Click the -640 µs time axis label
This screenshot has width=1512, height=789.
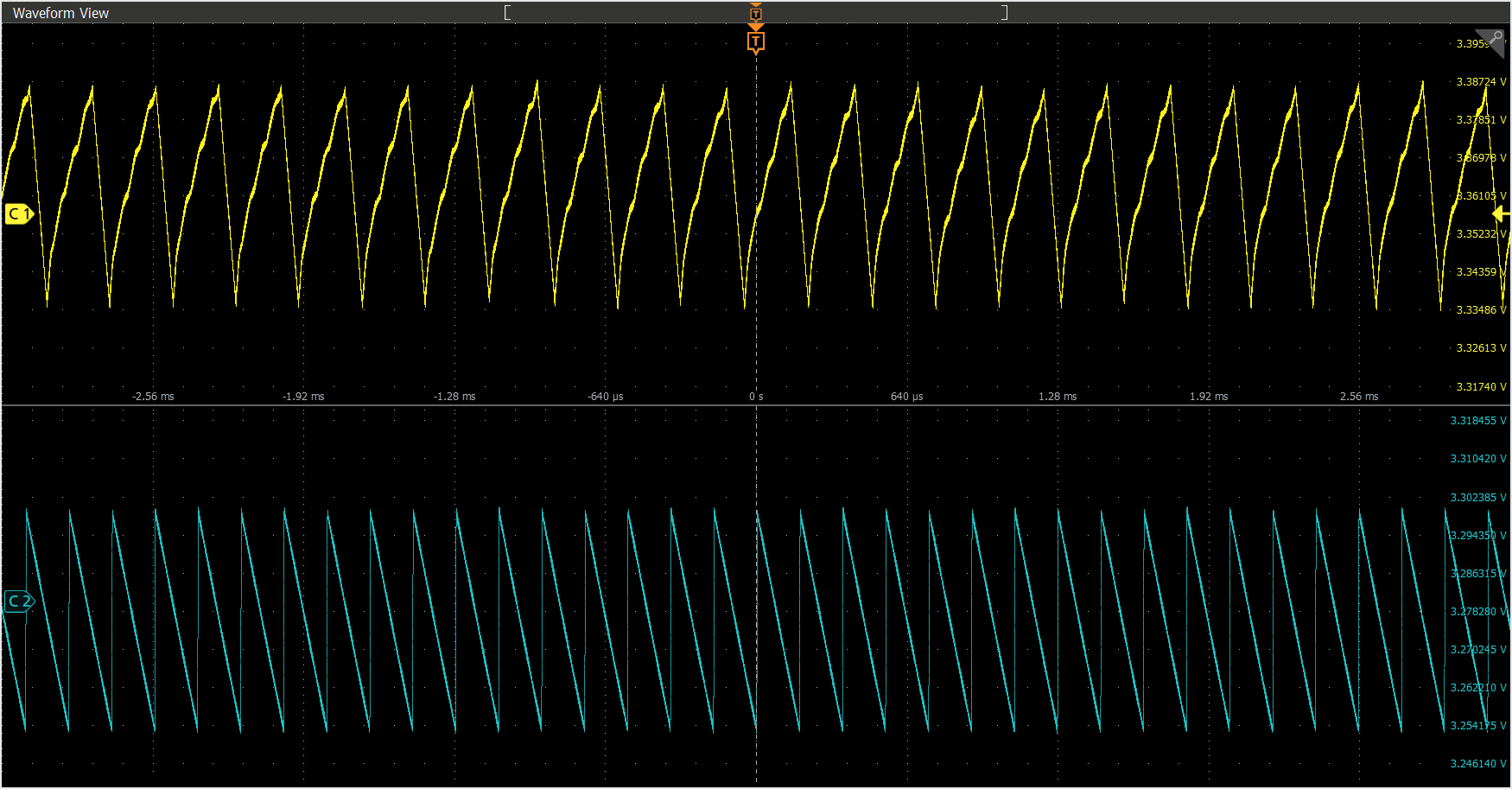605,397
